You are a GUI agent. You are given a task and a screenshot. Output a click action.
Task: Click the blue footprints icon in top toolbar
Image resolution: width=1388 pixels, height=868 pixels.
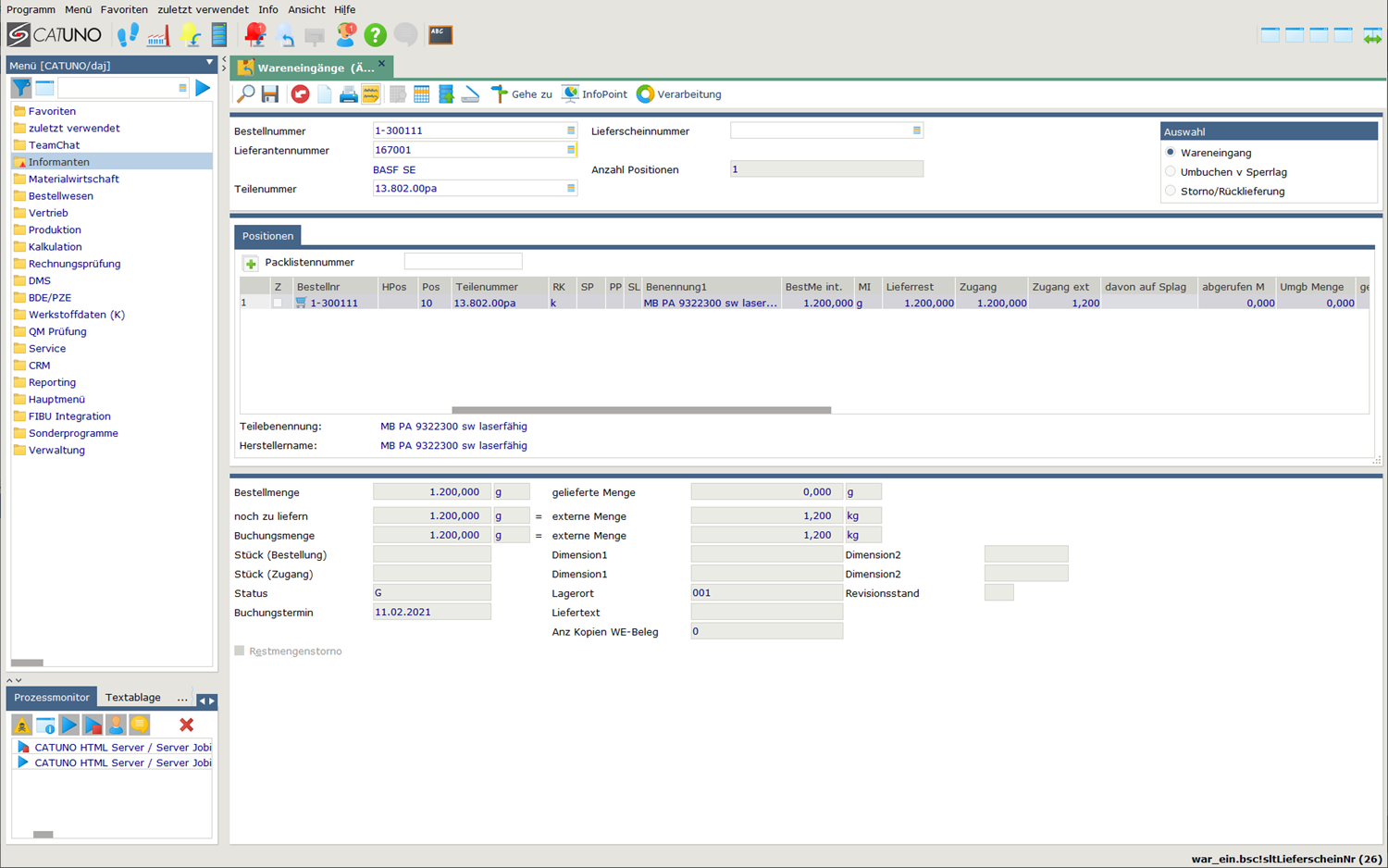point(128,35)
